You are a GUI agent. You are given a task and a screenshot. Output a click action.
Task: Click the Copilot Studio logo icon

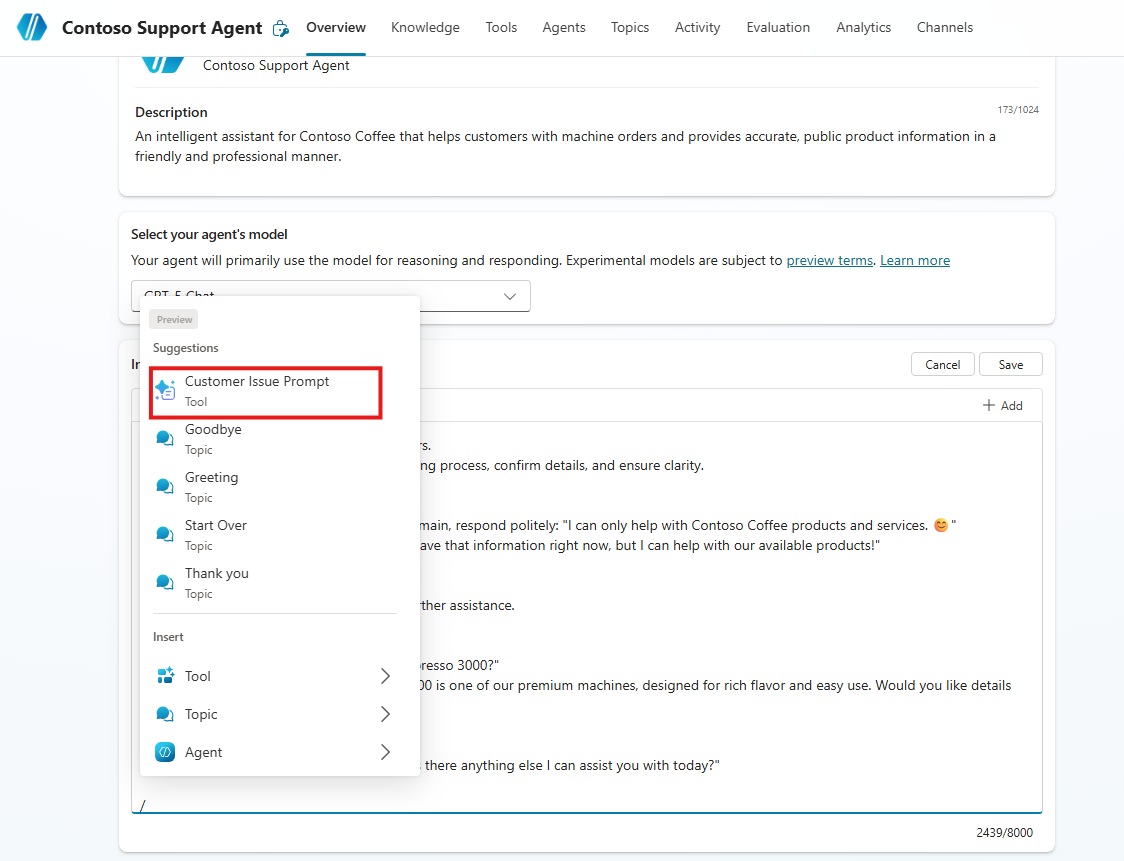(x=32, y=27)
